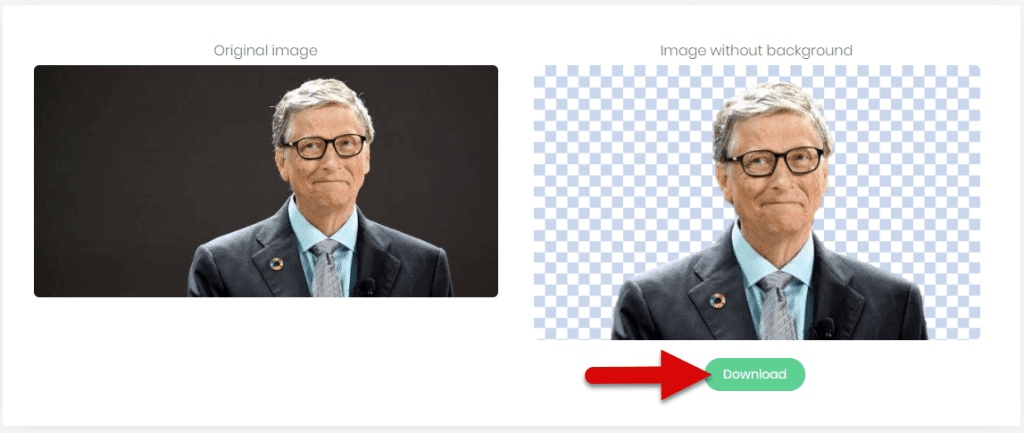Open the image without background preview
This screenshot has height=433, width=1024.
click(x=756, y=202)
